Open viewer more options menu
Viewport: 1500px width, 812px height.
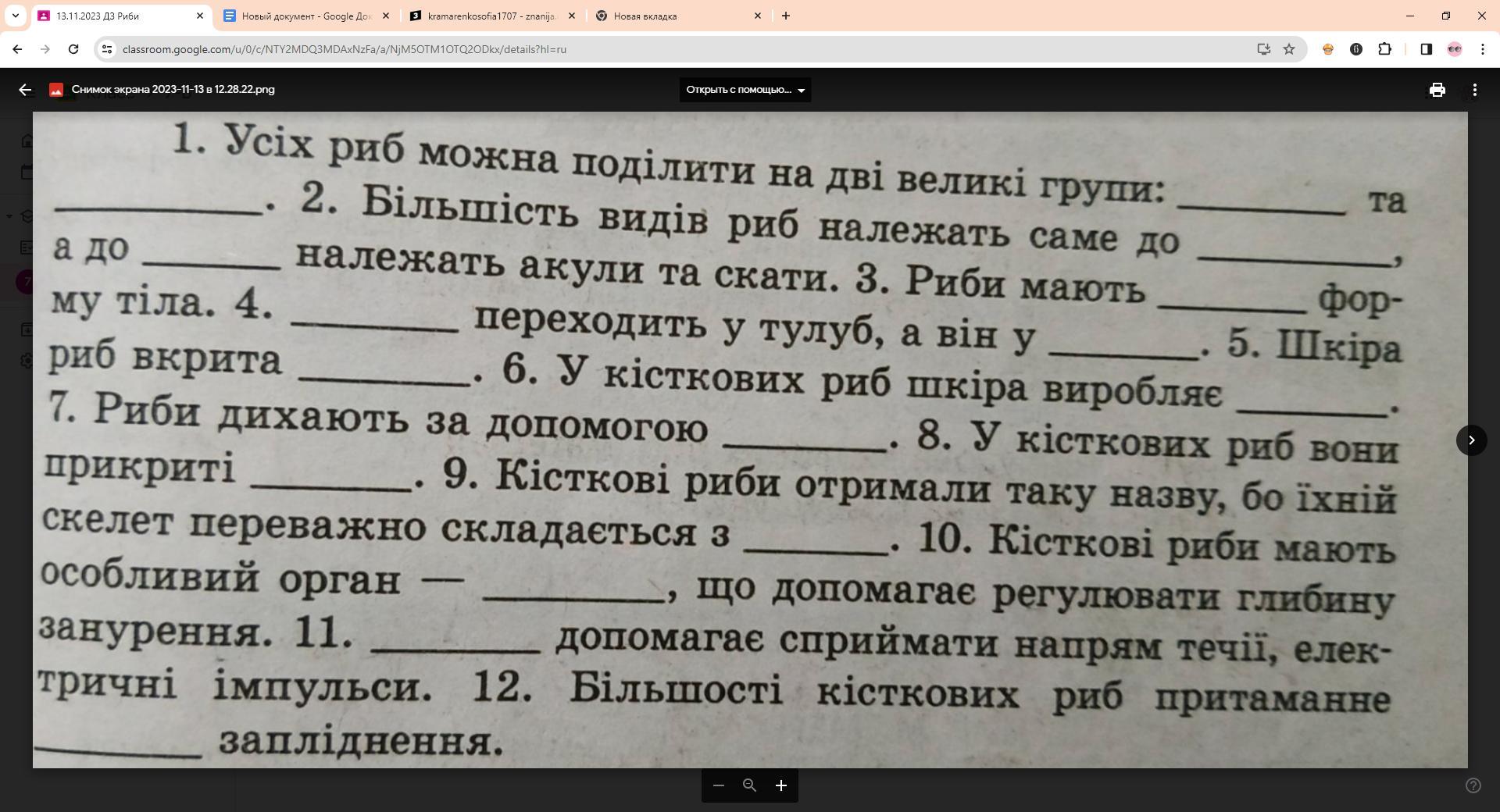coord(1474,90)
